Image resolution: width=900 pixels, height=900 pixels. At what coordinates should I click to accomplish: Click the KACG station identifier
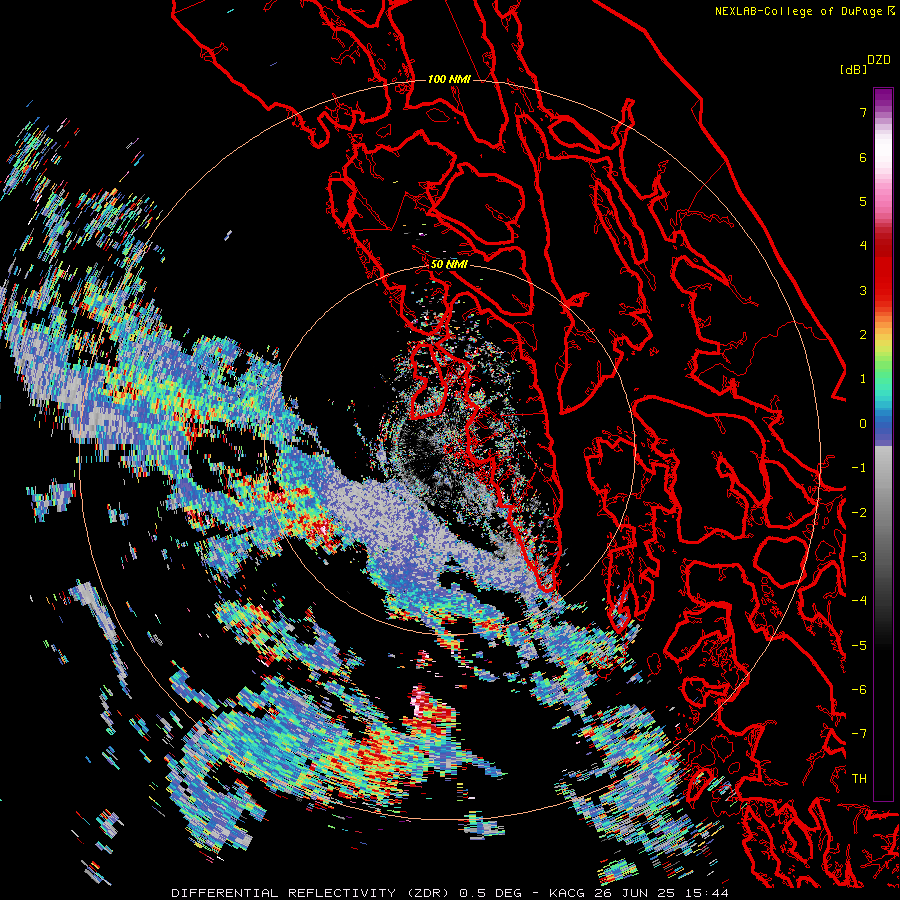point(567,893)
